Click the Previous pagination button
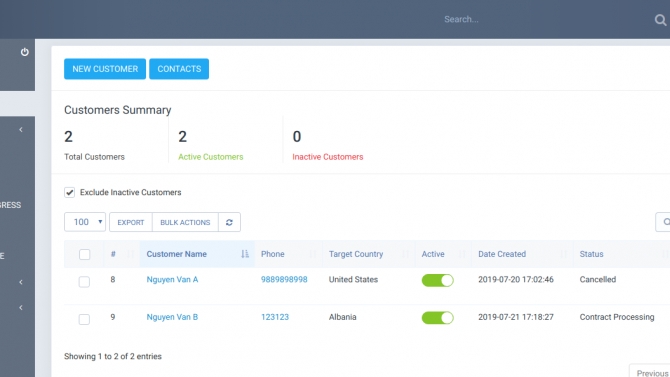 coord(650,372)
